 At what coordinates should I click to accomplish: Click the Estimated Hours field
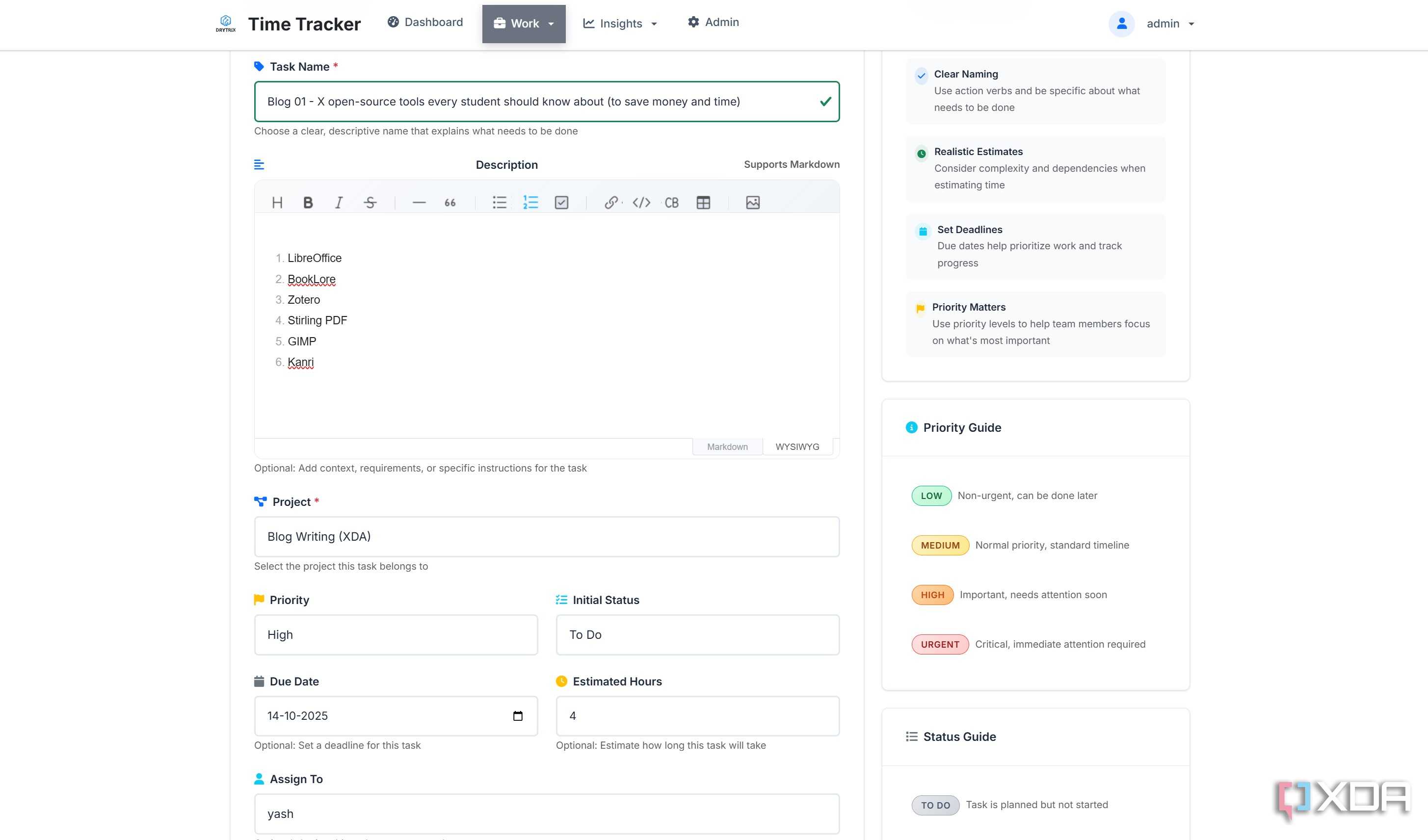pyautogui.click(x=698, y=716)
